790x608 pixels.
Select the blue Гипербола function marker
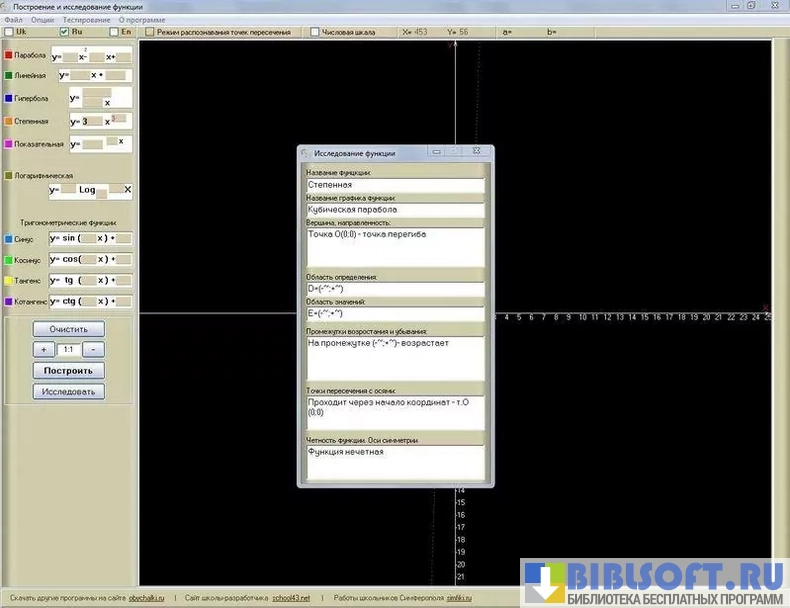(x=9, y=99)
